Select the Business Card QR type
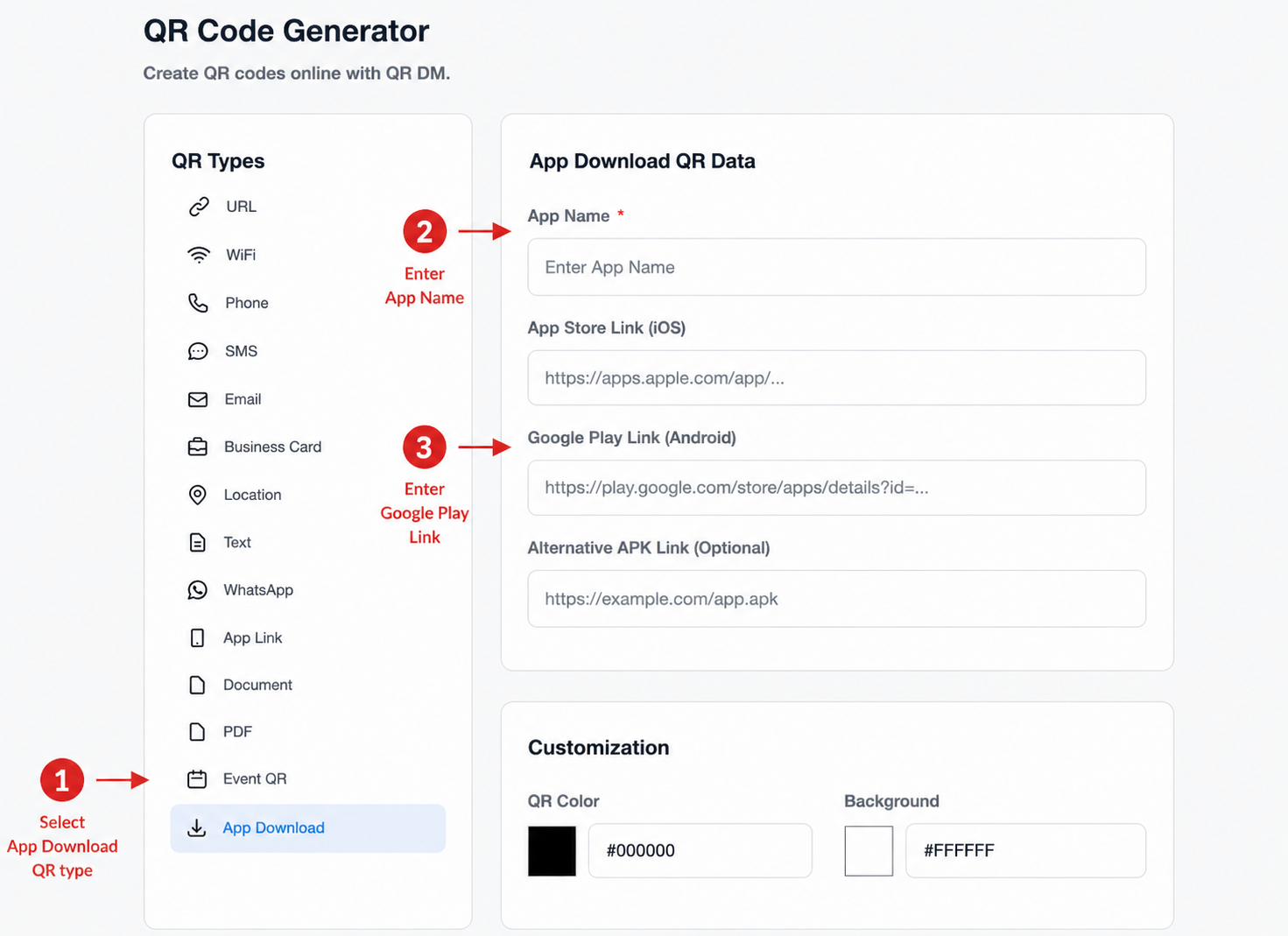Screen dimensions: 1288x936 click(308, 447)
